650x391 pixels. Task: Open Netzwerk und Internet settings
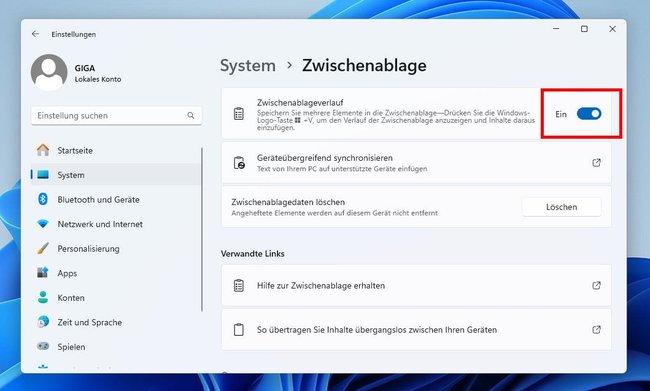click(116, 224)
